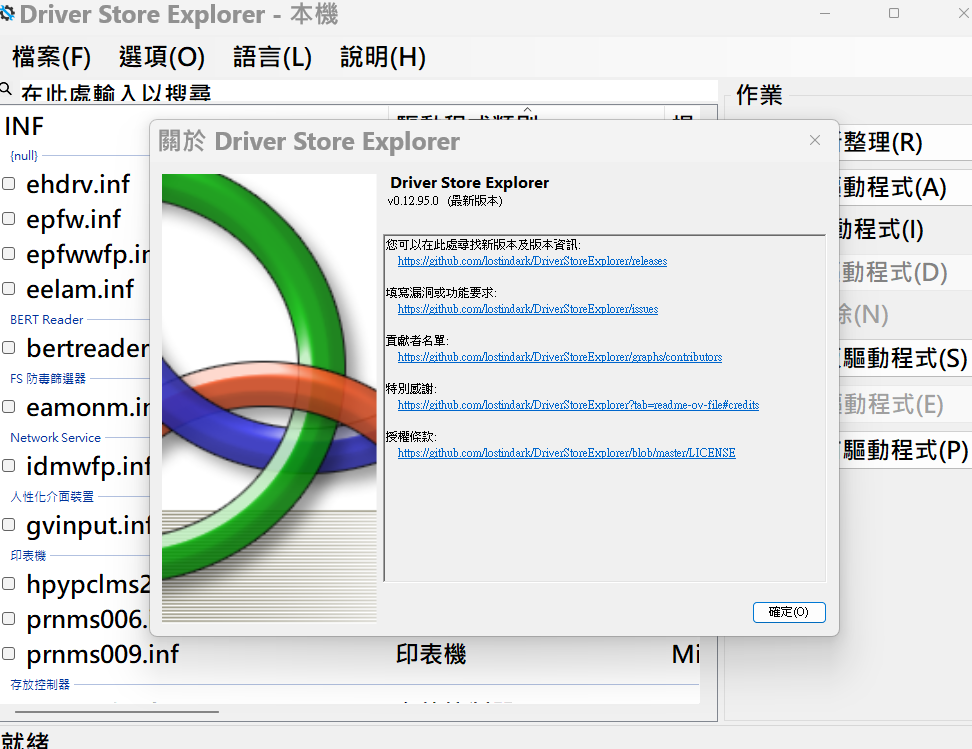Open the 說明(H) menu

pyautogui.click(x=383, y=57)
